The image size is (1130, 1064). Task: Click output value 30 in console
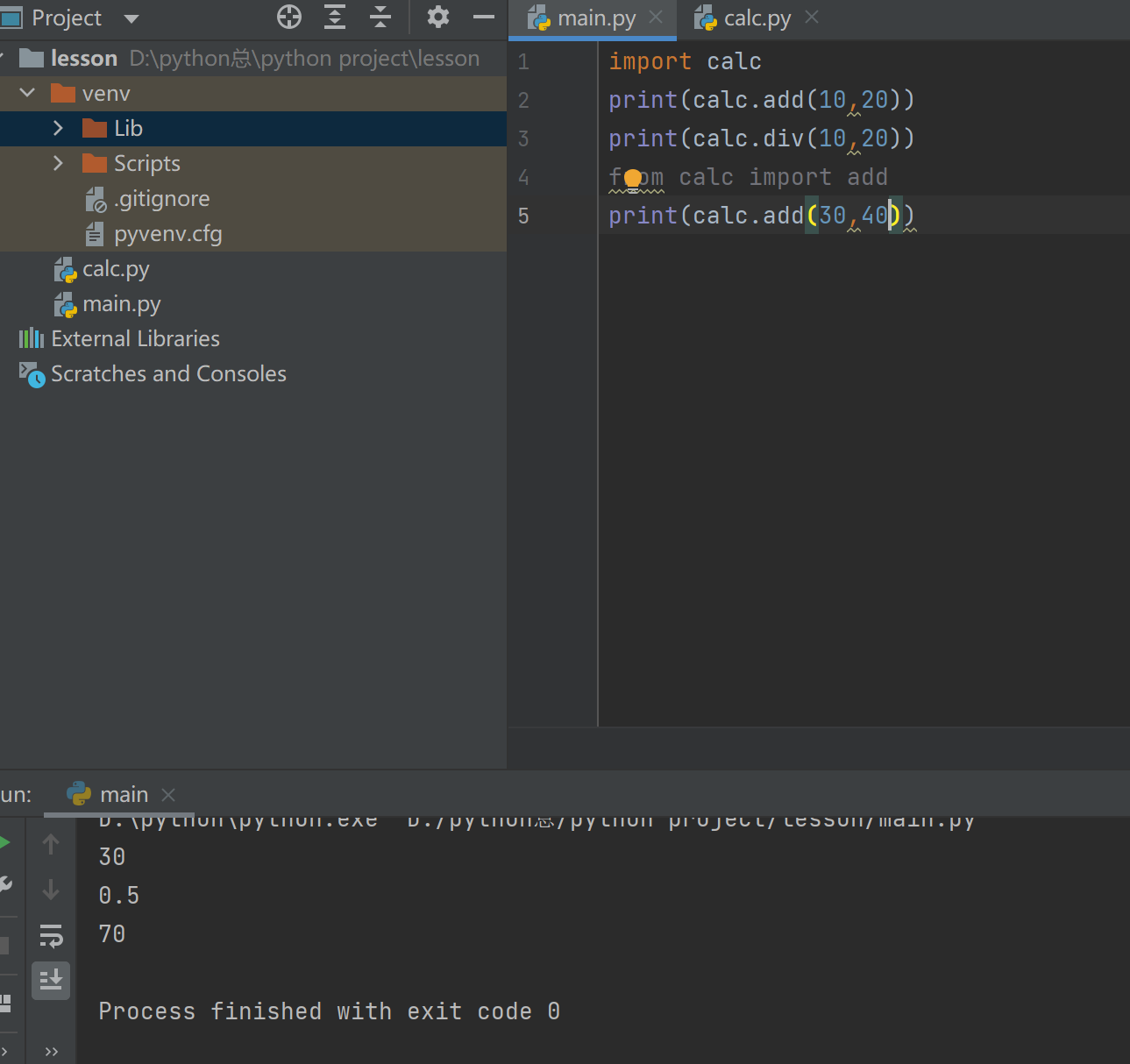[x=112, y=857]
